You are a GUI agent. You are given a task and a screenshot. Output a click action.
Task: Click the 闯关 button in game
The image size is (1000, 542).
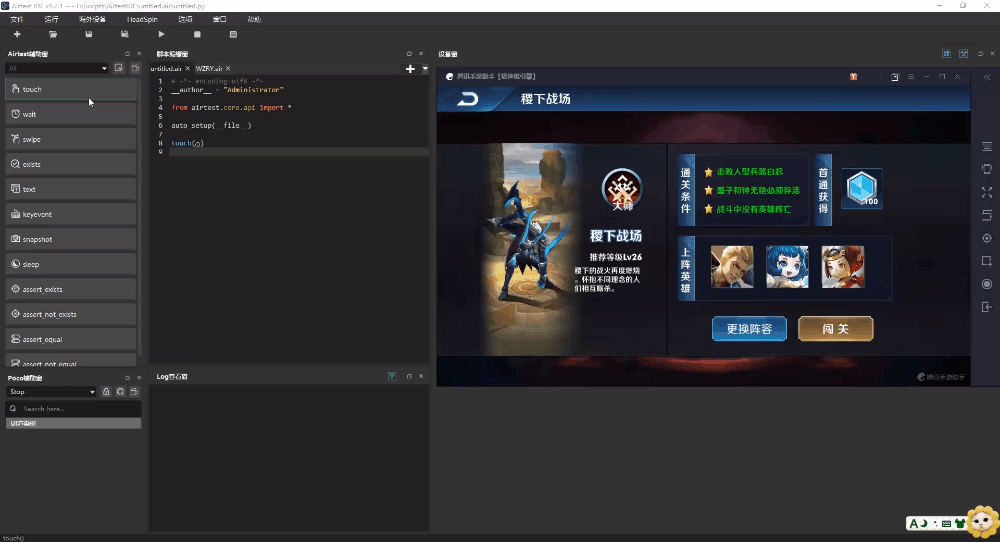(835, 329)
